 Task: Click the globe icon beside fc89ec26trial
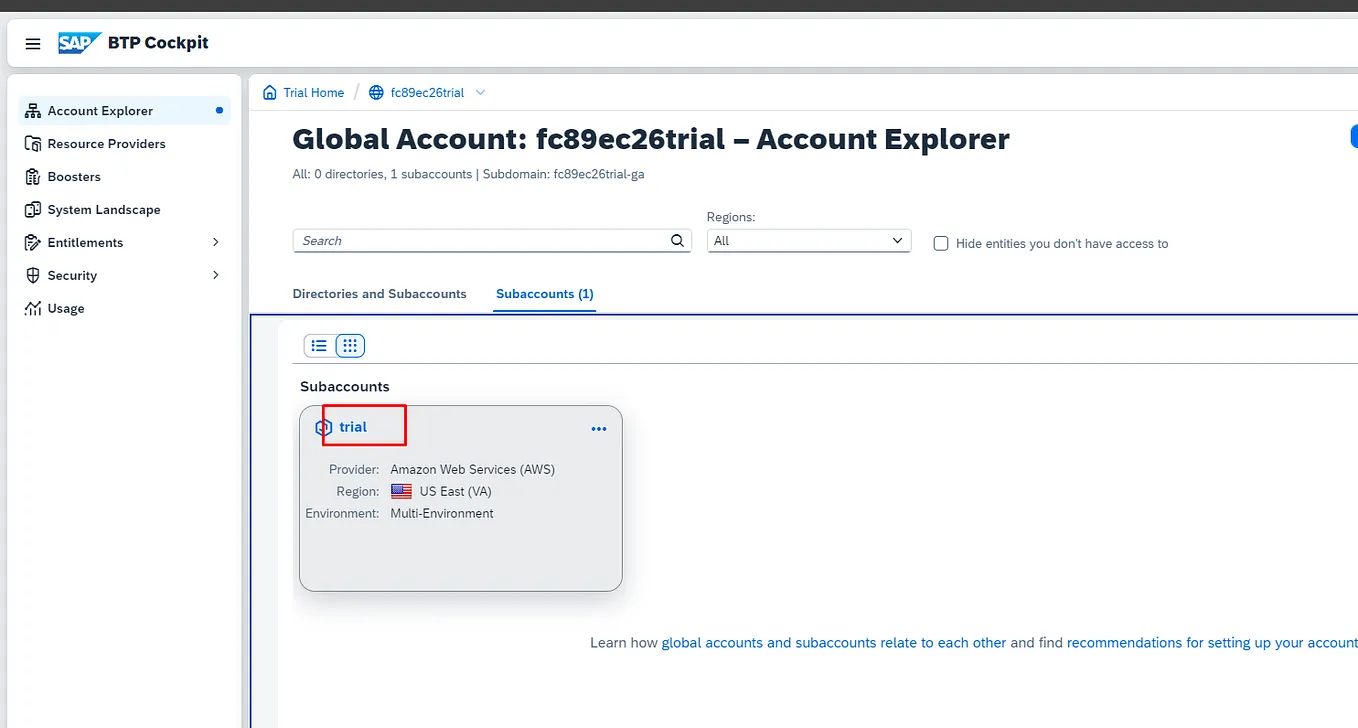(x=377, y=93)
